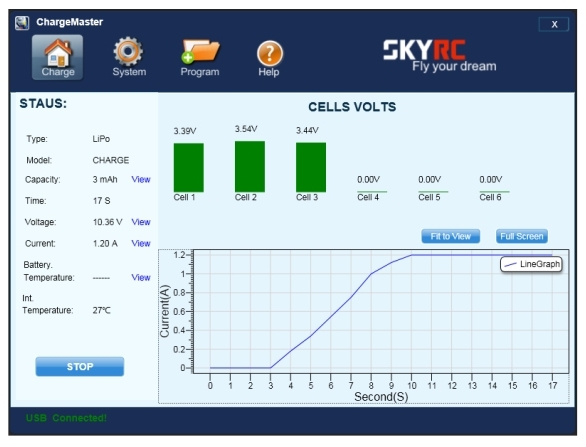Select the Cell 2 voltage bar
This screenshot has height=447, width=586.
pos(250,167)
